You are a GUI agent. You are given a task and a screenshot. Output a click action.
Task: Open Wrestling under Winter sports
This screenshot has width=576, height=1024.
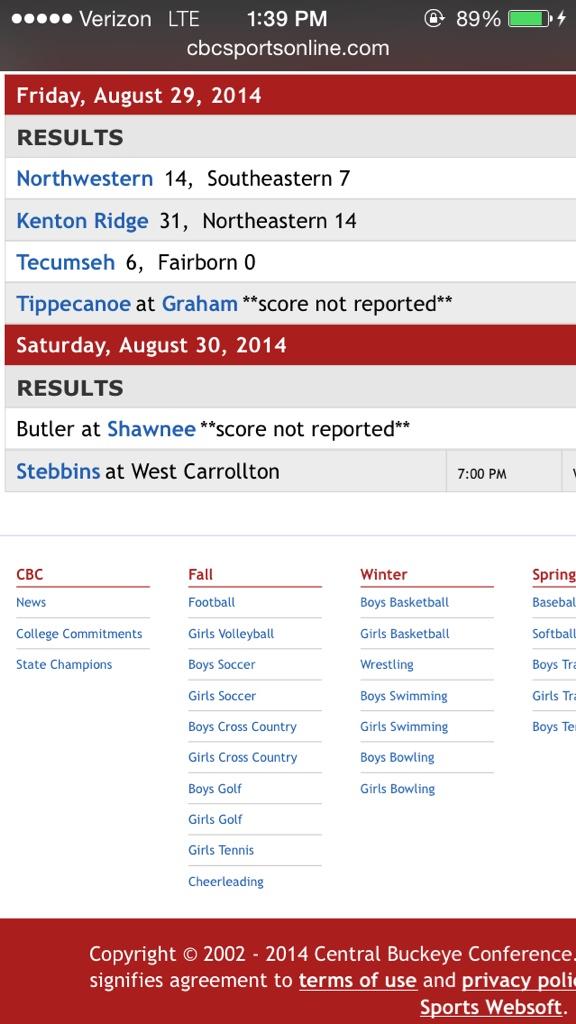[x=387, y=665]
